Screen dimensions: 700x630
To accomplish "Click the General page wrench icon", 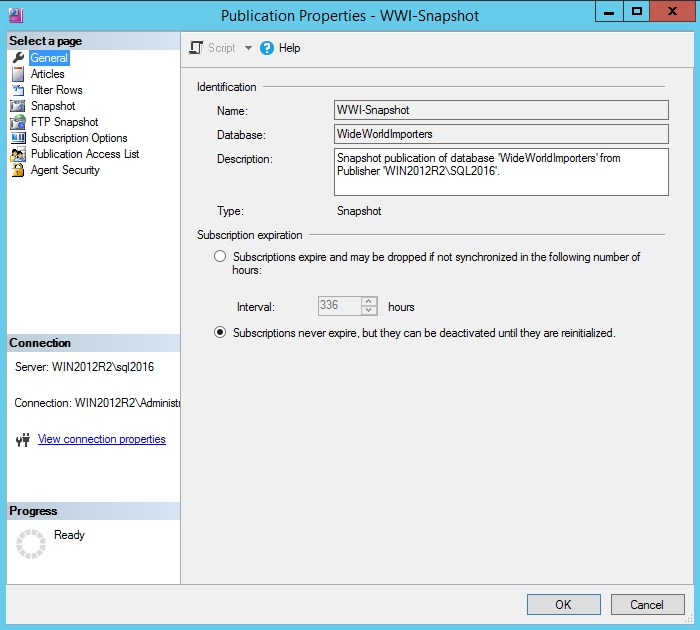I will click(x=18, y=58).
